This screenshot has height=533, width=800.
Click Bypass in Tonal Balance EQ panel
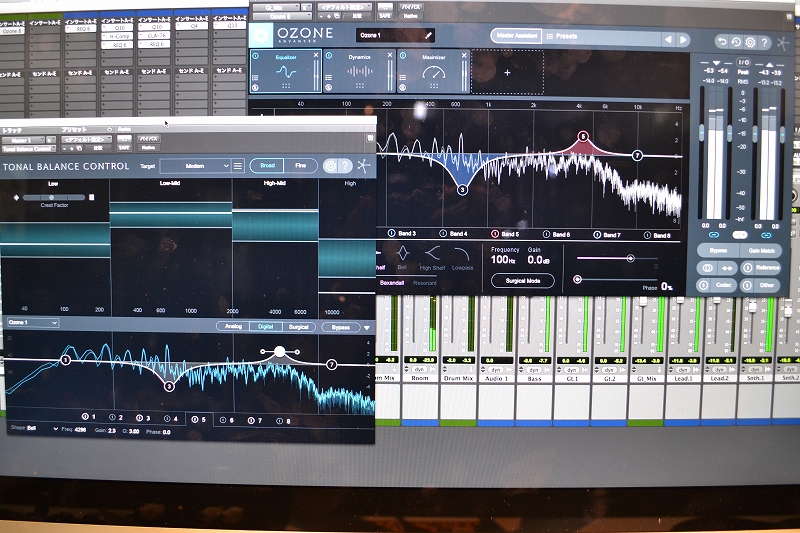point(340,327)
